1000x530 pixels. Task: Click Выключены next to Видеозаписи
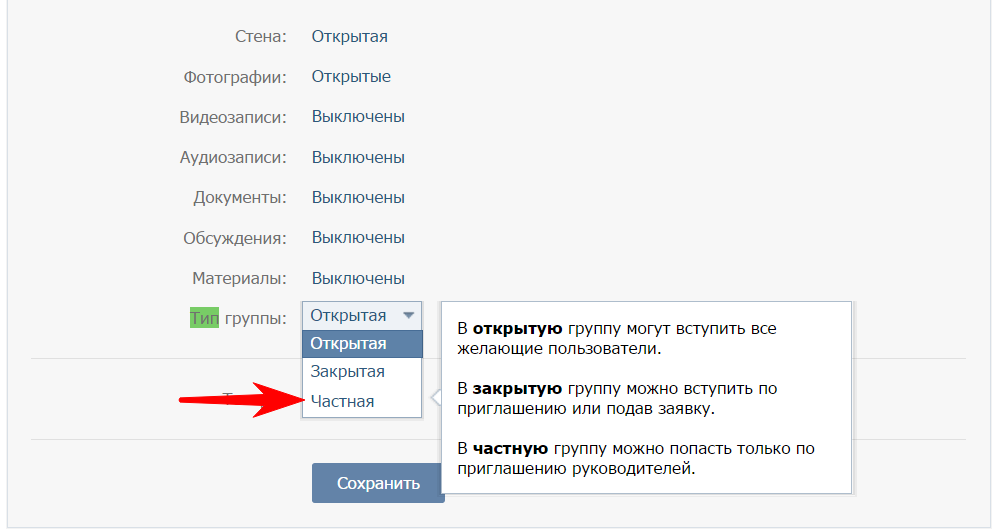click(358, 117)
